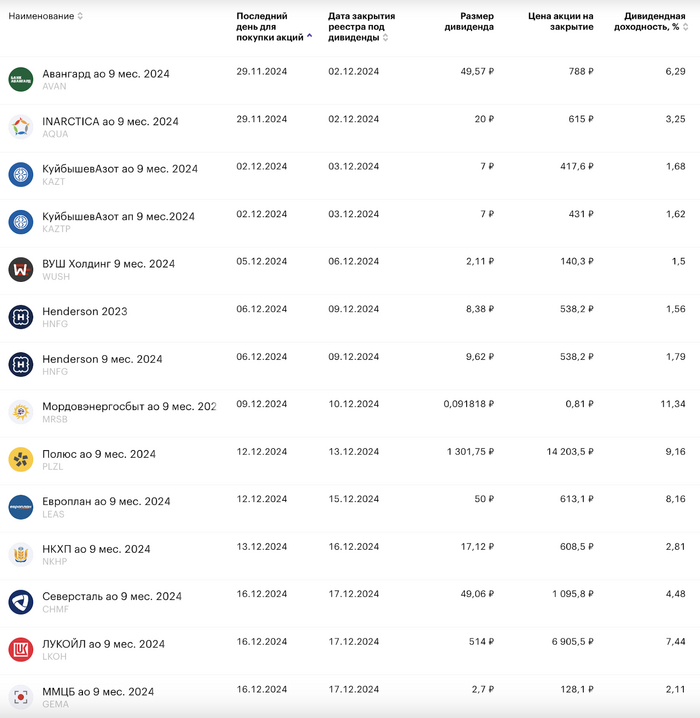The width and height of the screenshot is (700, 718).
Task: Click the INARCTICA company logo icon
Action: click(21, 127)
